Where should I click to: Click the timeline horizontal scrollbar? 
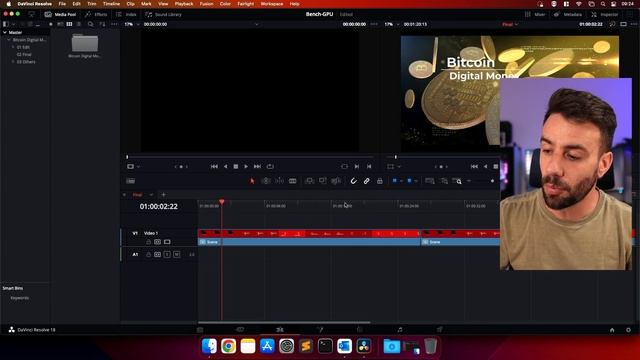pyautogui.click(x=284, y=322)
